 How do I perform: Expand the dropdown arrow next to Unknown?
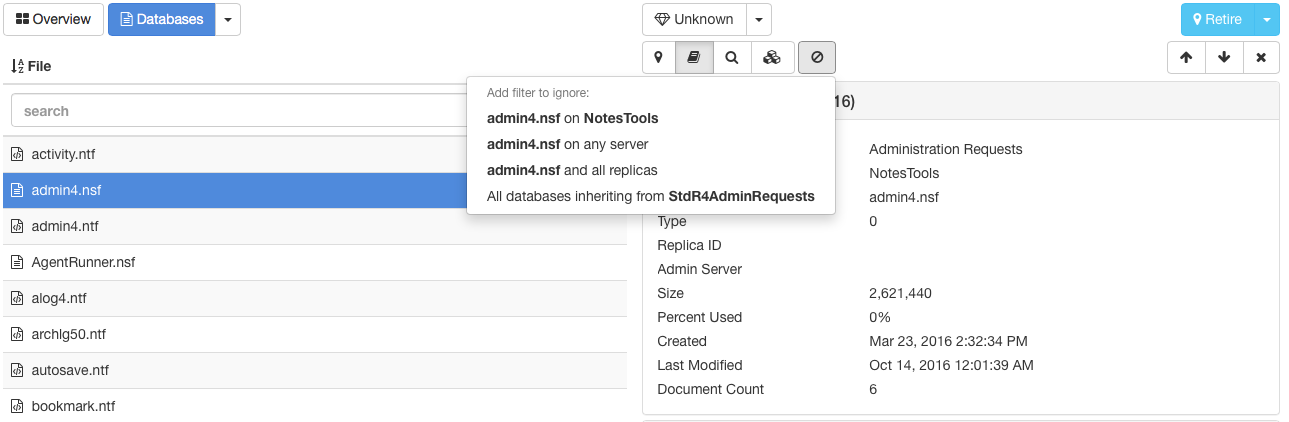(x=759, y=19)
